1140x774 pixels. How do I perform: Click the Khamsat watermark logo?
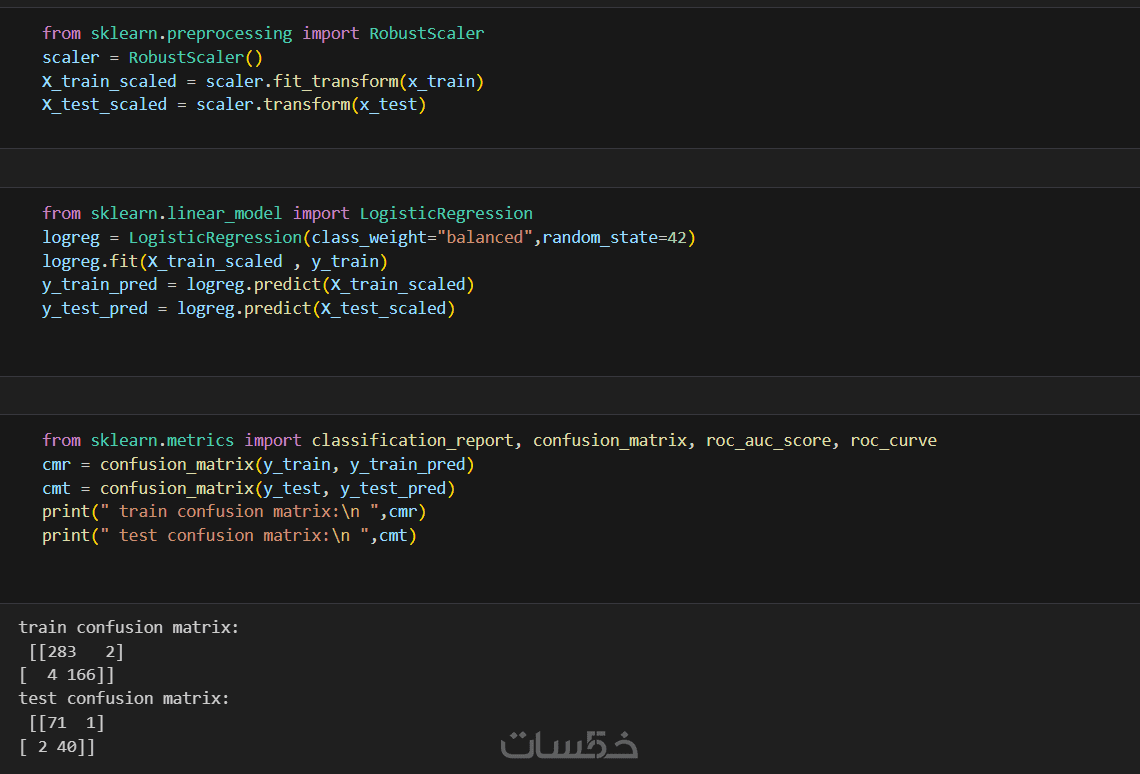tap(568, 744)
